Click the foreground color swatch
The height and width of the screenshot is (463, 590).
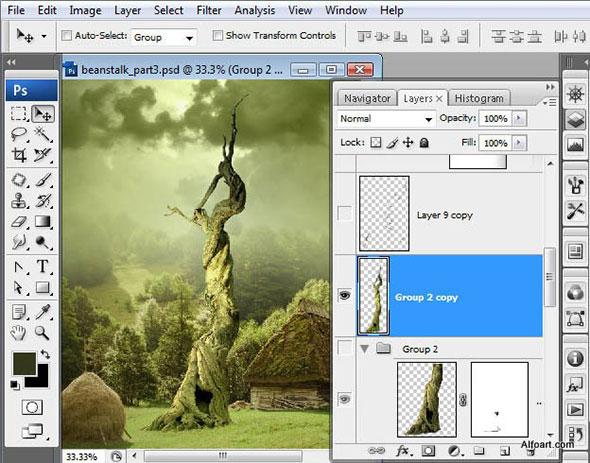coord(24,364)
